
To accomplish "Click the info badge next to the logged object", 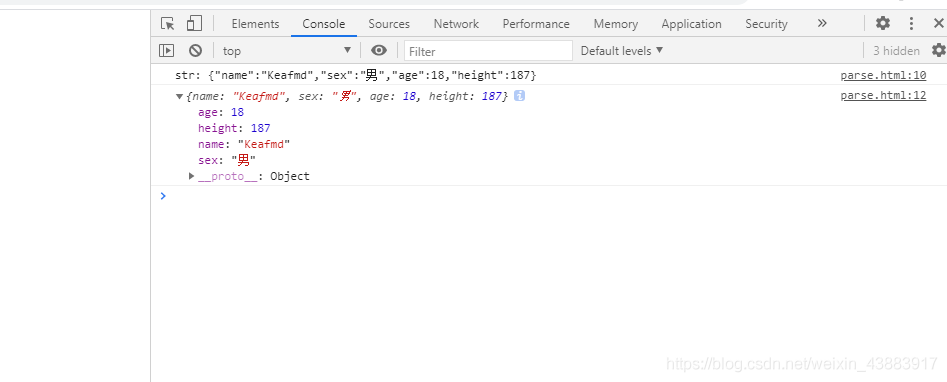I will tap(519, 96).
